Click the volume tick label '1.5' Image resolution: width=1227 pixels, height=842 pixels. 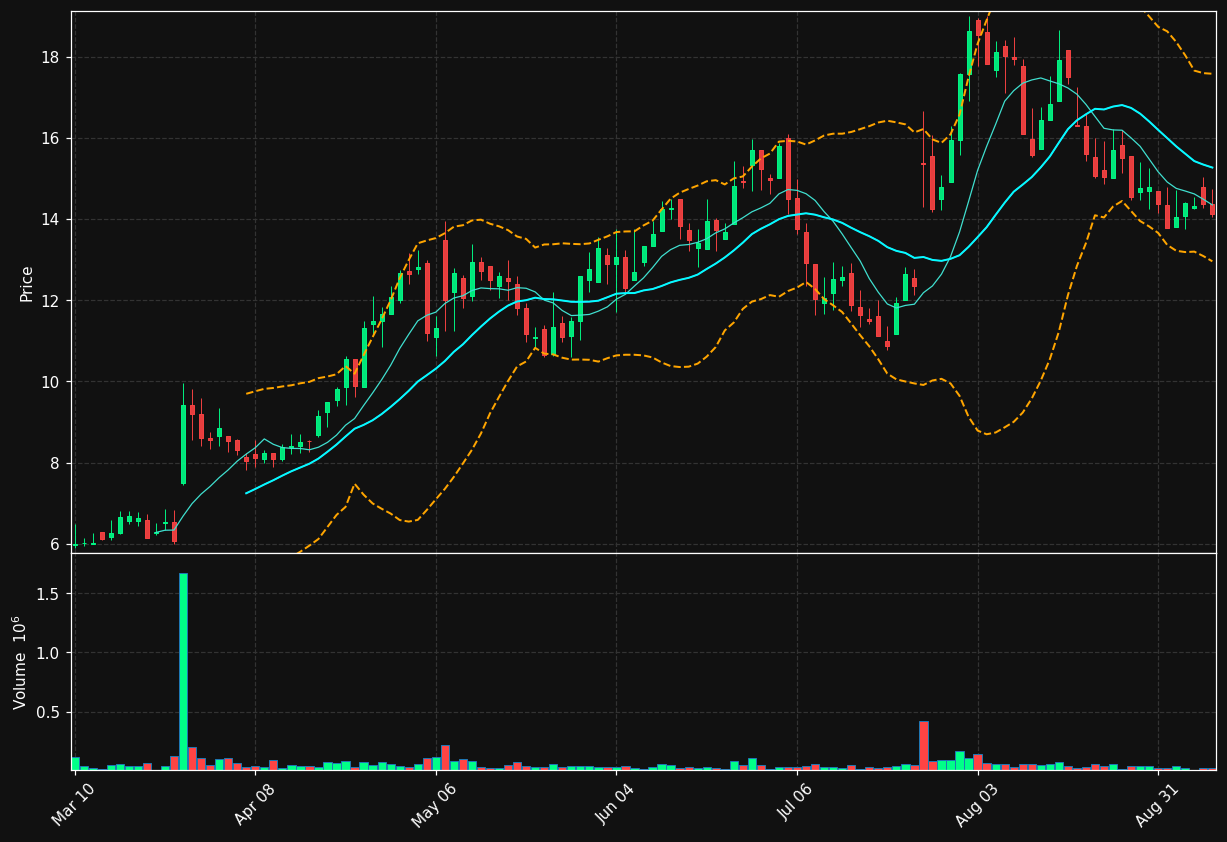(x=49, y=594)
